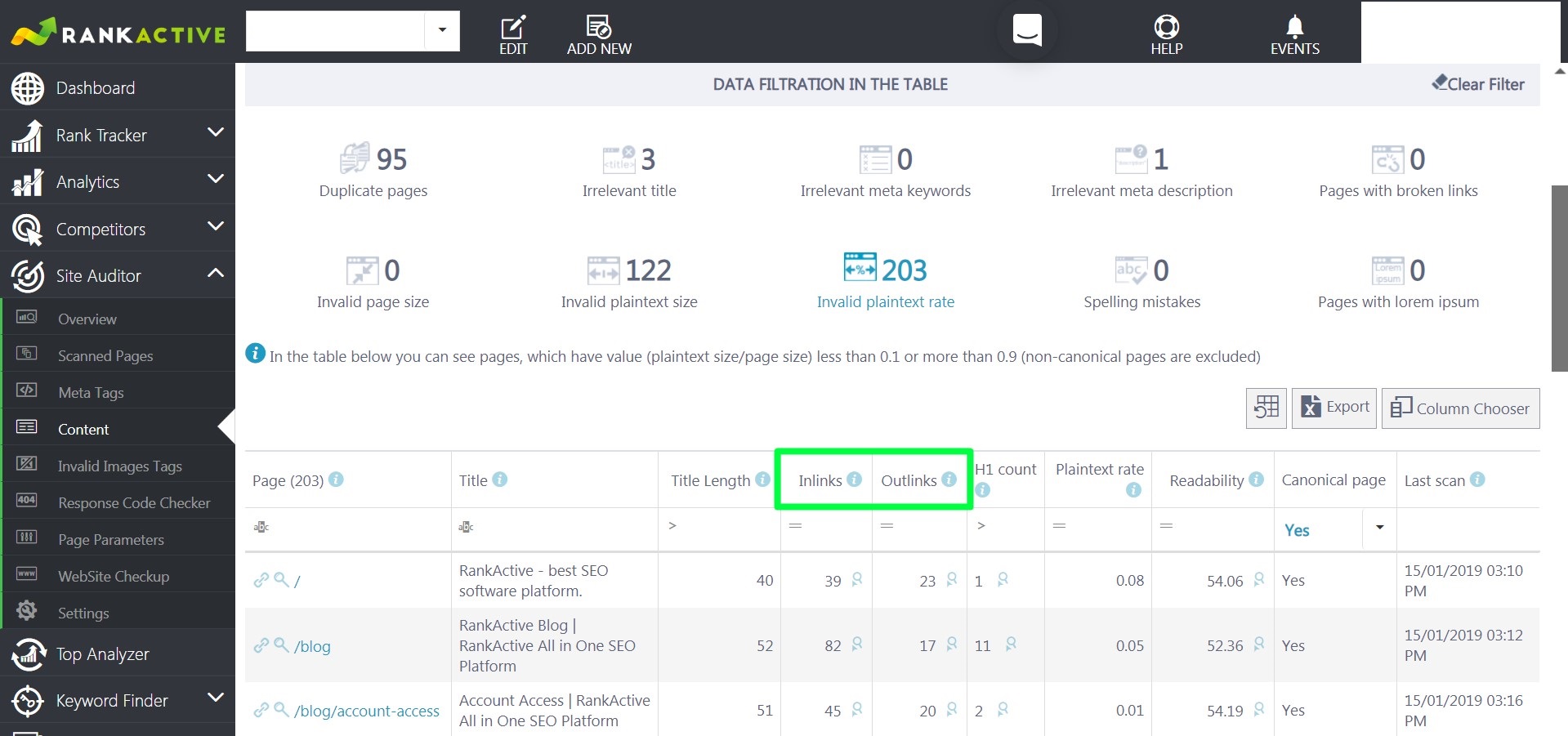Click the info icon next to Inlinks
This screenshot has width=1568, height=736.
tap(854, 480)
